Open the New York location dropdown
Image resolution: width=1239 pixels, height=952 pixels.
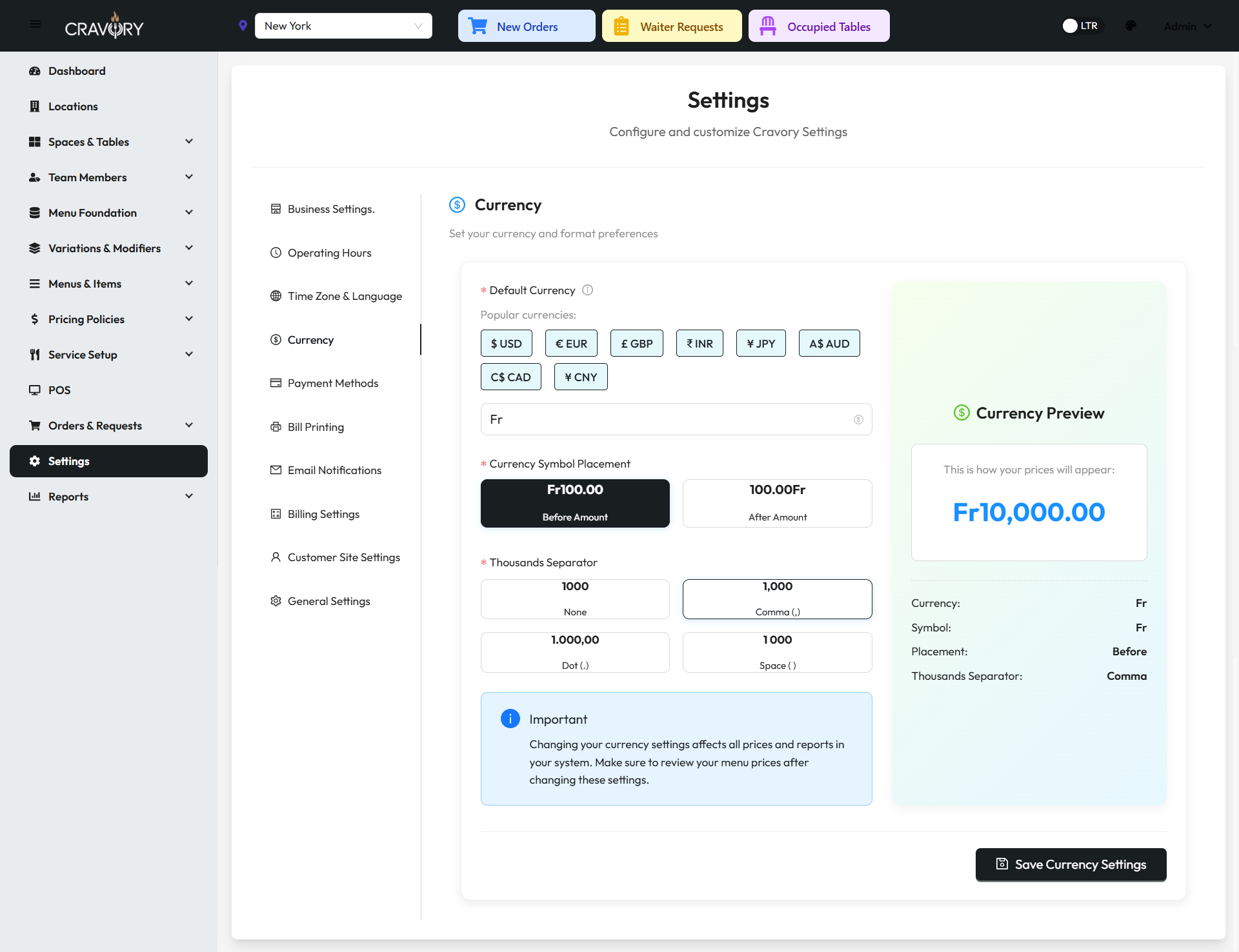(x=343, y=26)
